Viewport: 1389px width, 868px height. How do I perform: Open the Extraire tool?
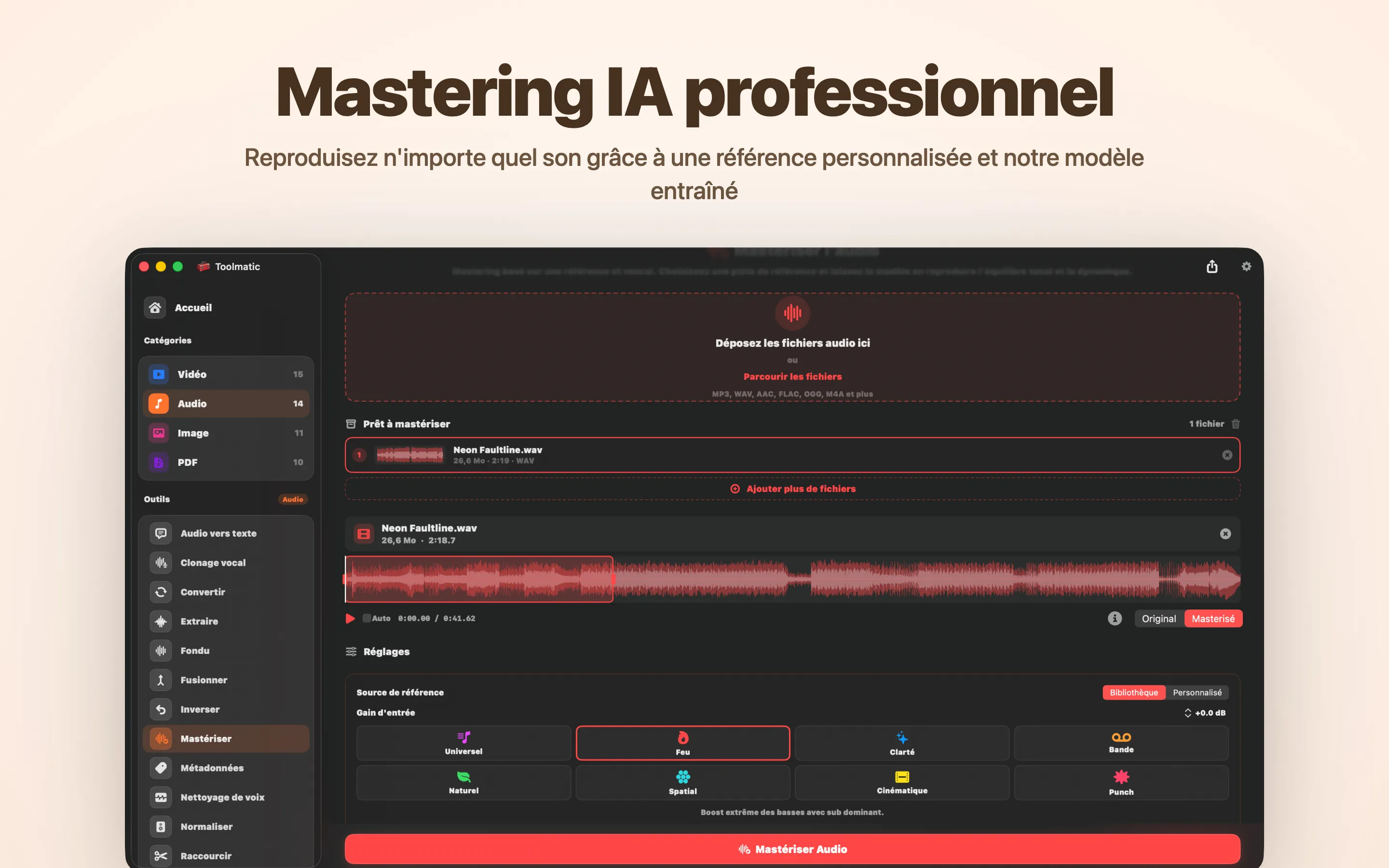click(226, 621)
